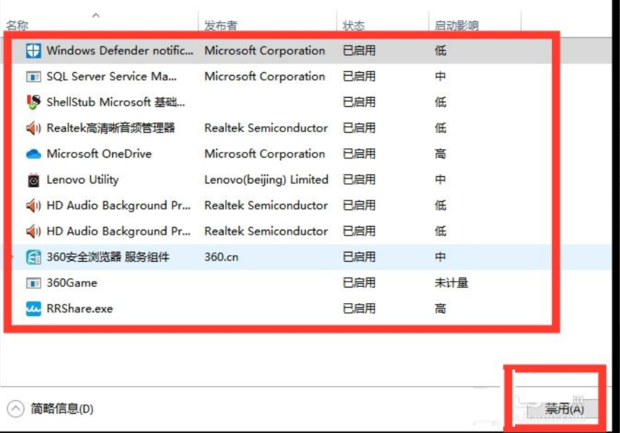This screenshot has width=620, height=433.
Task: Collapse details via 简略信息(D) arrow icon
Action: tap(16, 409)
